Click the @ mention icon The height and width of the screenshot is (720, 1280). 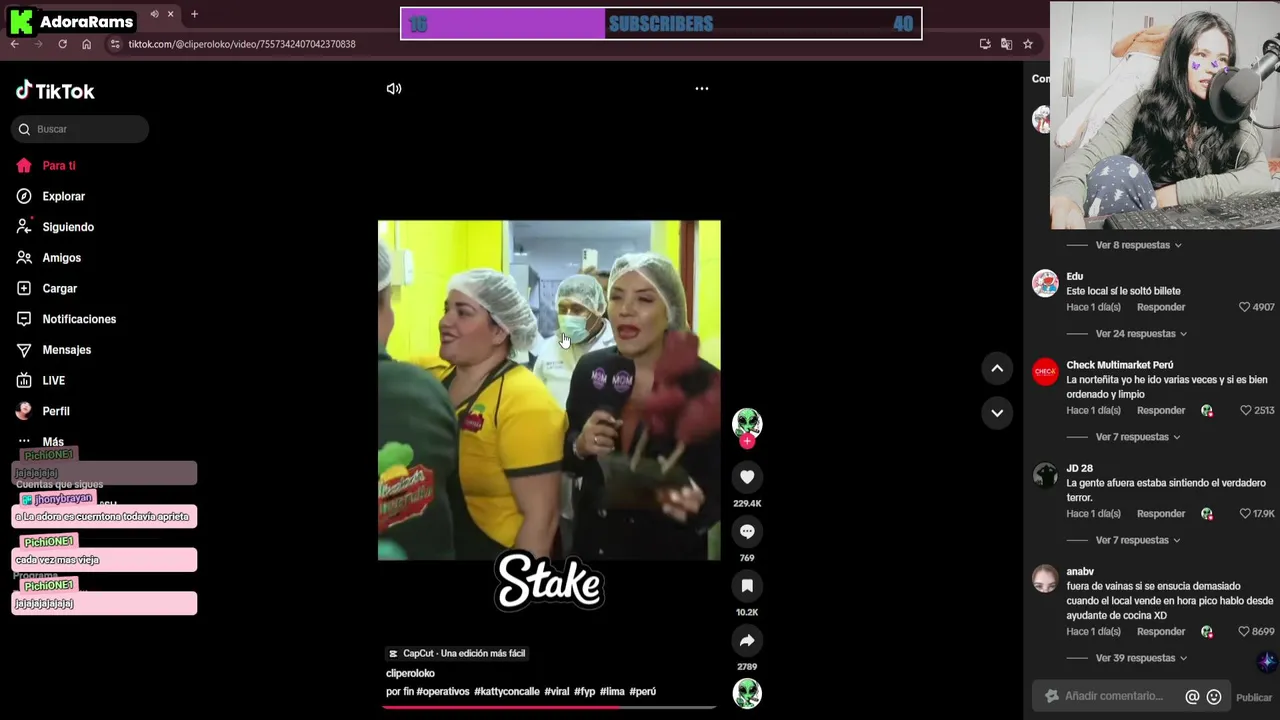(x=1192, y=697)
